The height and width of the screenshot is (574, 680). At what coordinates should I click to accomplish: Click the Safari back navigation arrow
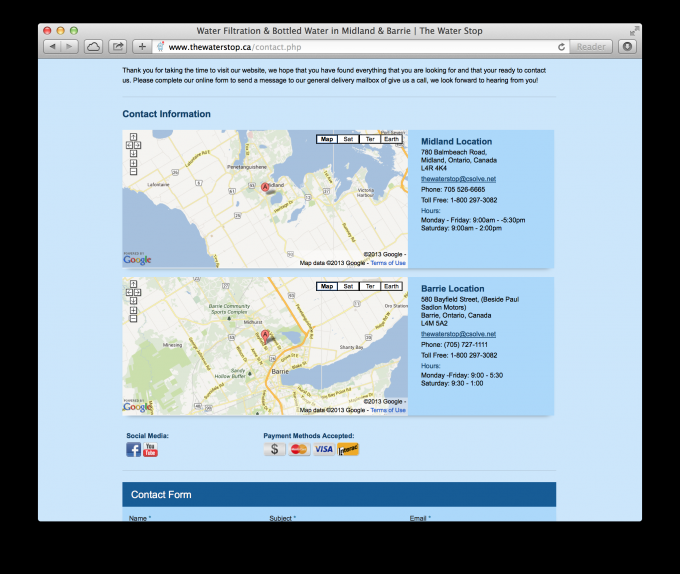(53, 46)
